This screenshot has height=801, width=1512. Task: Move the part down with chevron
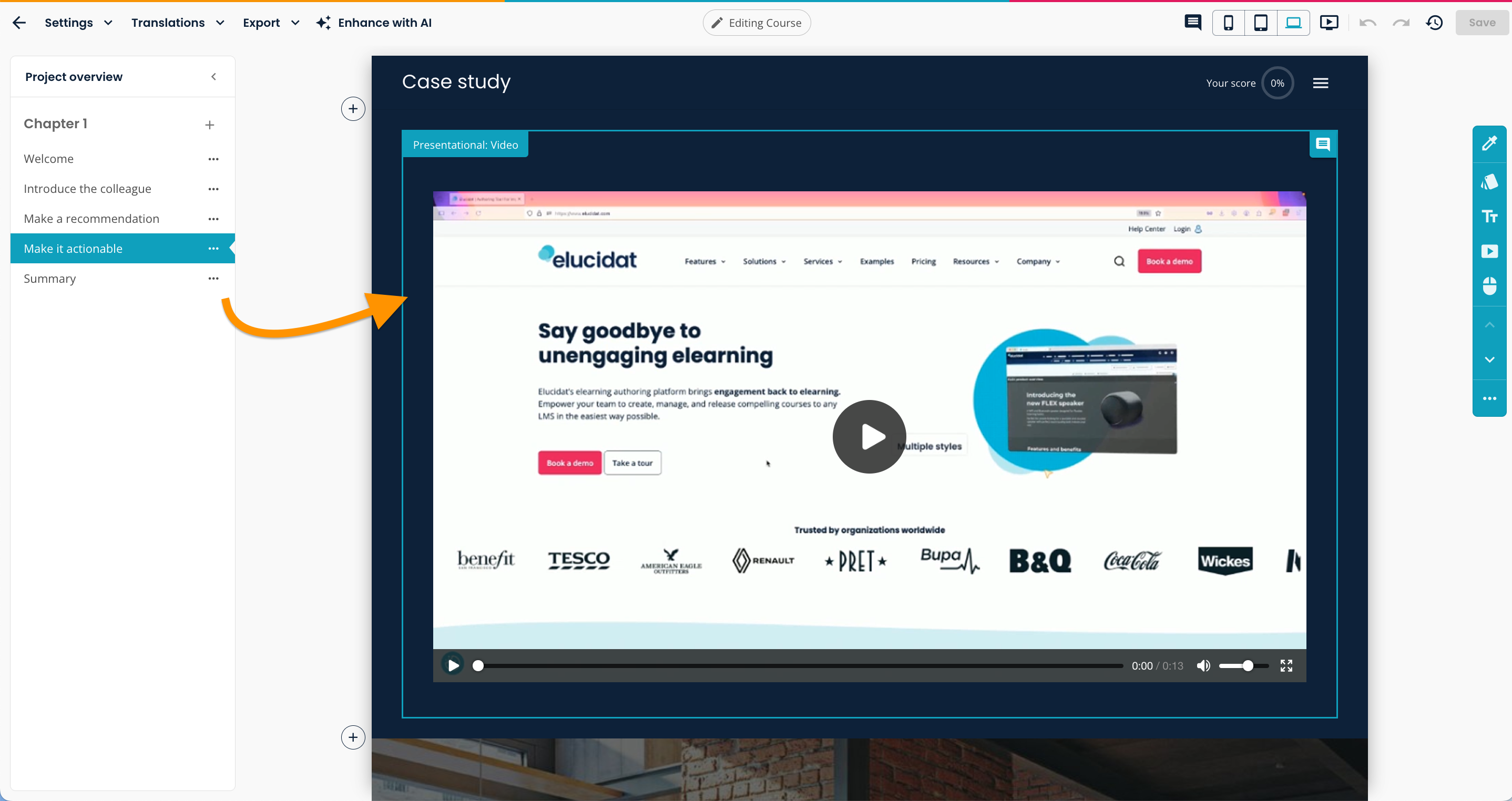(x=1490, y=360)
